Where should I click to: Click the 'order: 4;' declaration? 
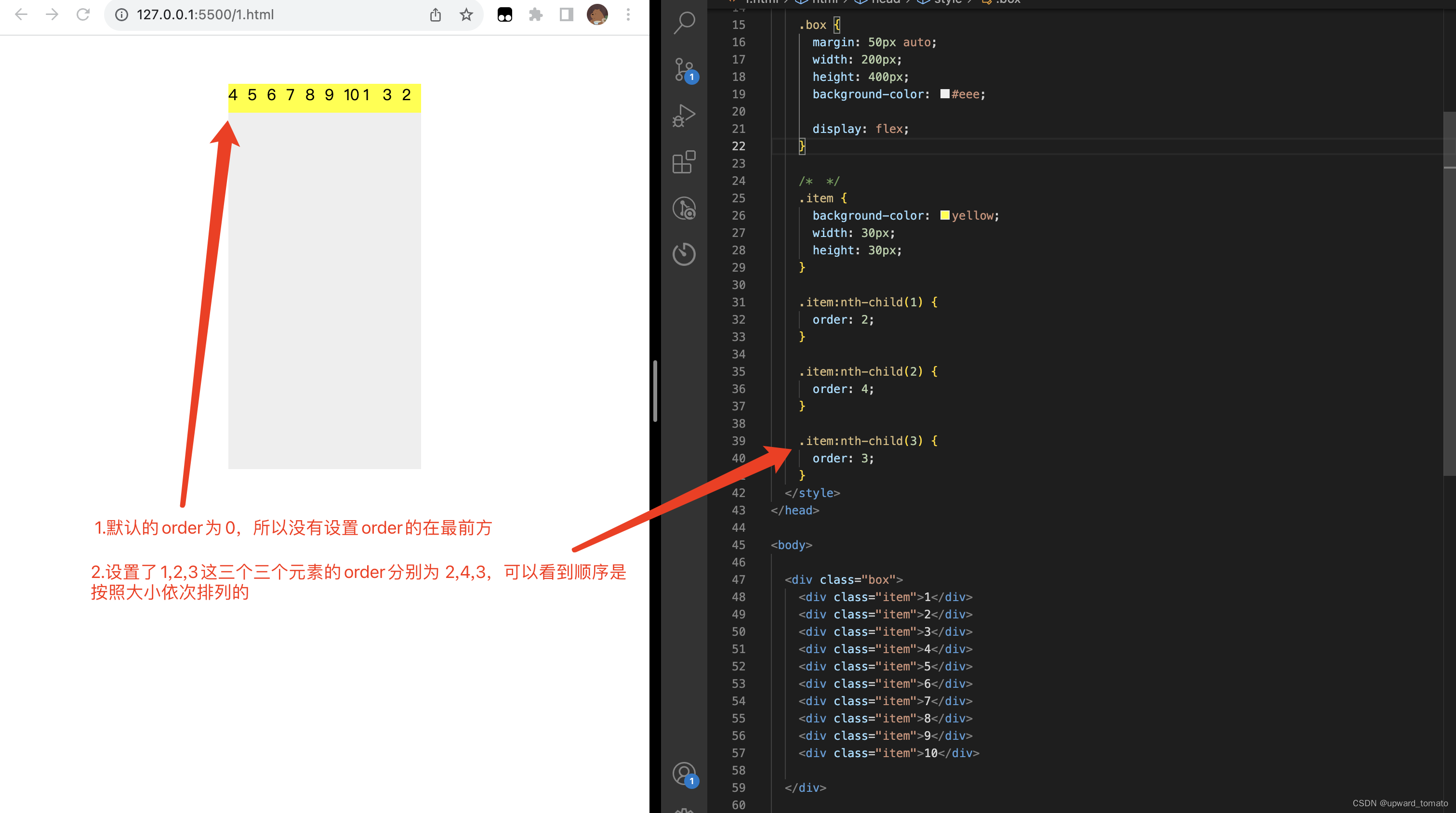click(x=843, y=389)
